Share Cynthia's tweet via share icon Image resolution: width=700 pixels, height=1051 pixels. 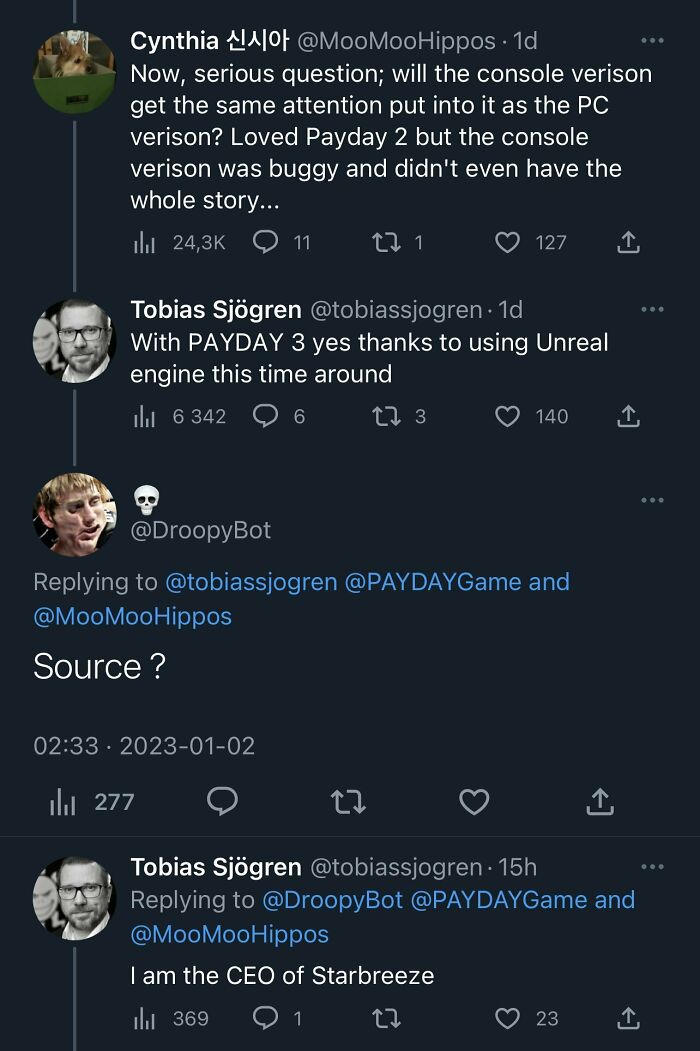pyautogui.click(x=628, y=242)
